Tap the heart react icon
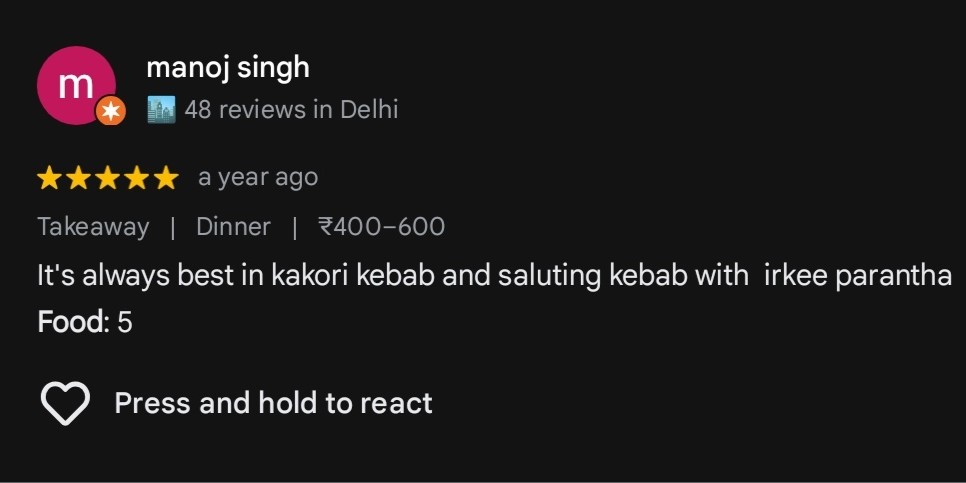The image size is (966, 483). pyautogui.click(x=65, y=403)
